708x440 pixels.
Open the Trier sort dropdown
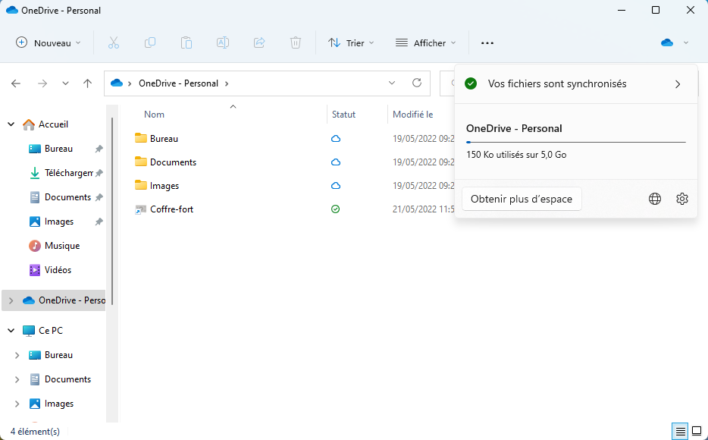(352, 43)
